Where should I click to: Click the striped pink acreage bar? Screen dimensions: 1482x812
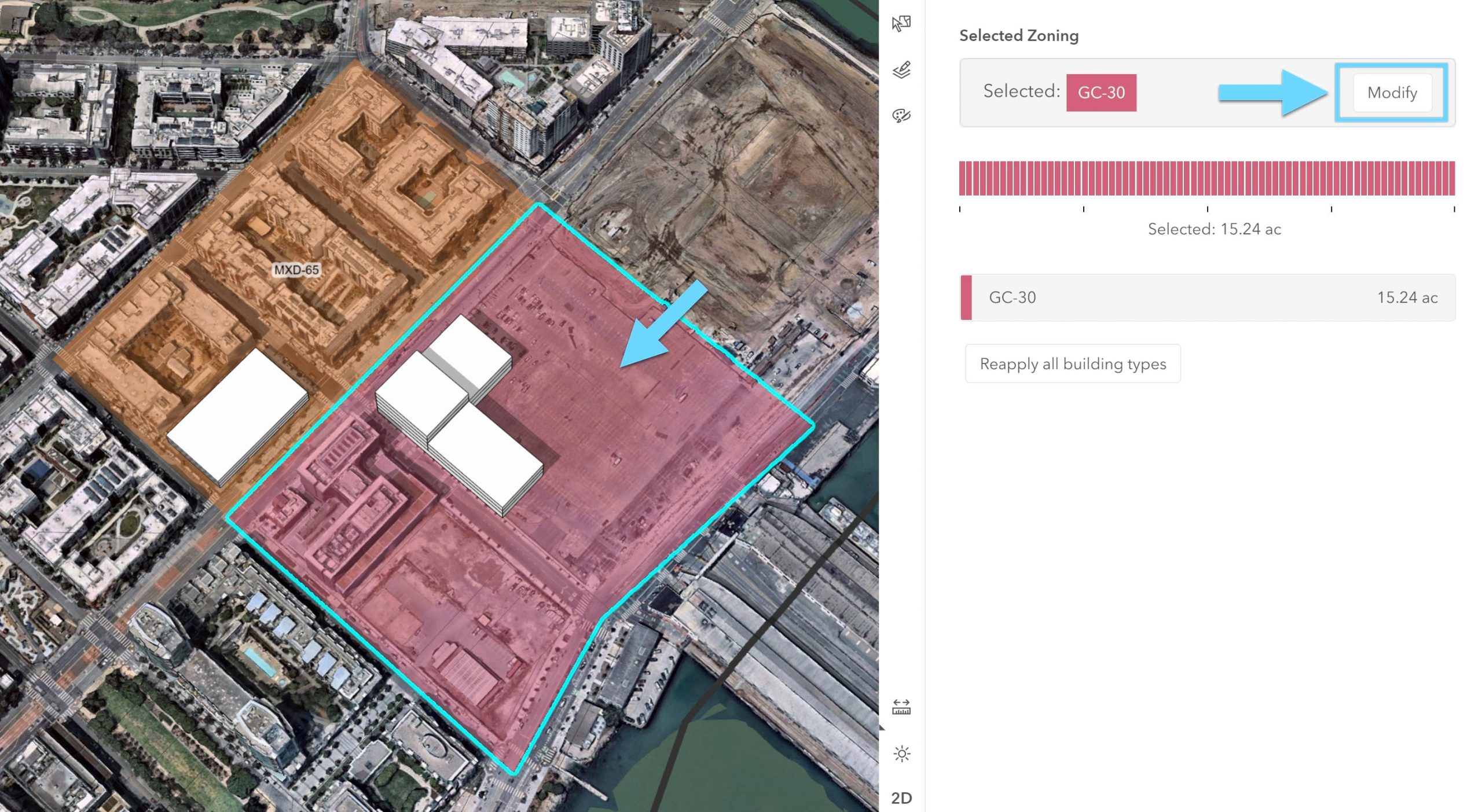(x=1206, y=178)
